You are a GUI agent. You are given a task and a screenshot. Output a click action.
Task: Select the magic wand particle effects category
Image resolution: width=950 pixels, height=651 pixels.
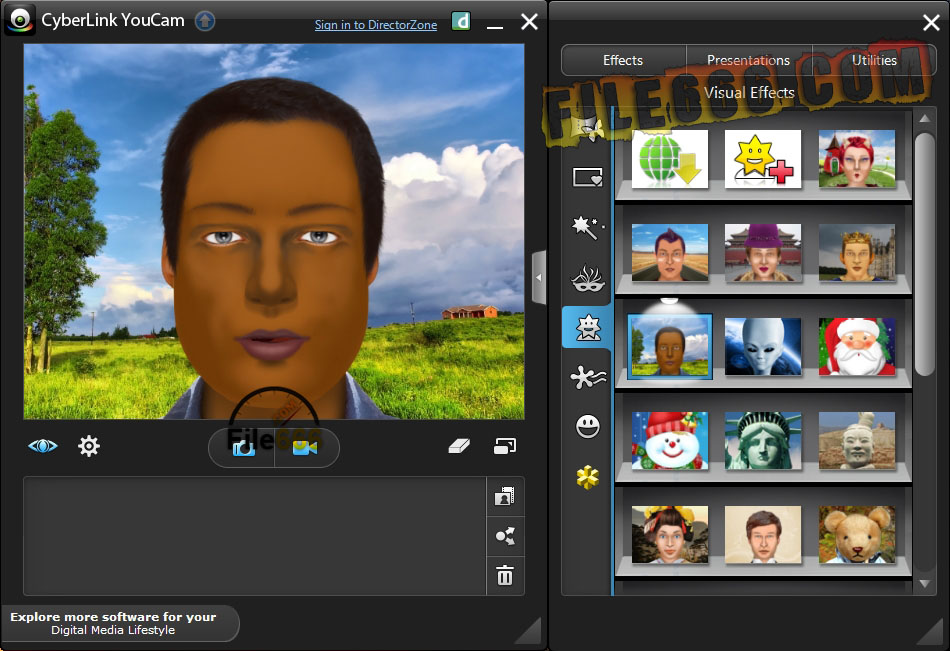point(587,228)
